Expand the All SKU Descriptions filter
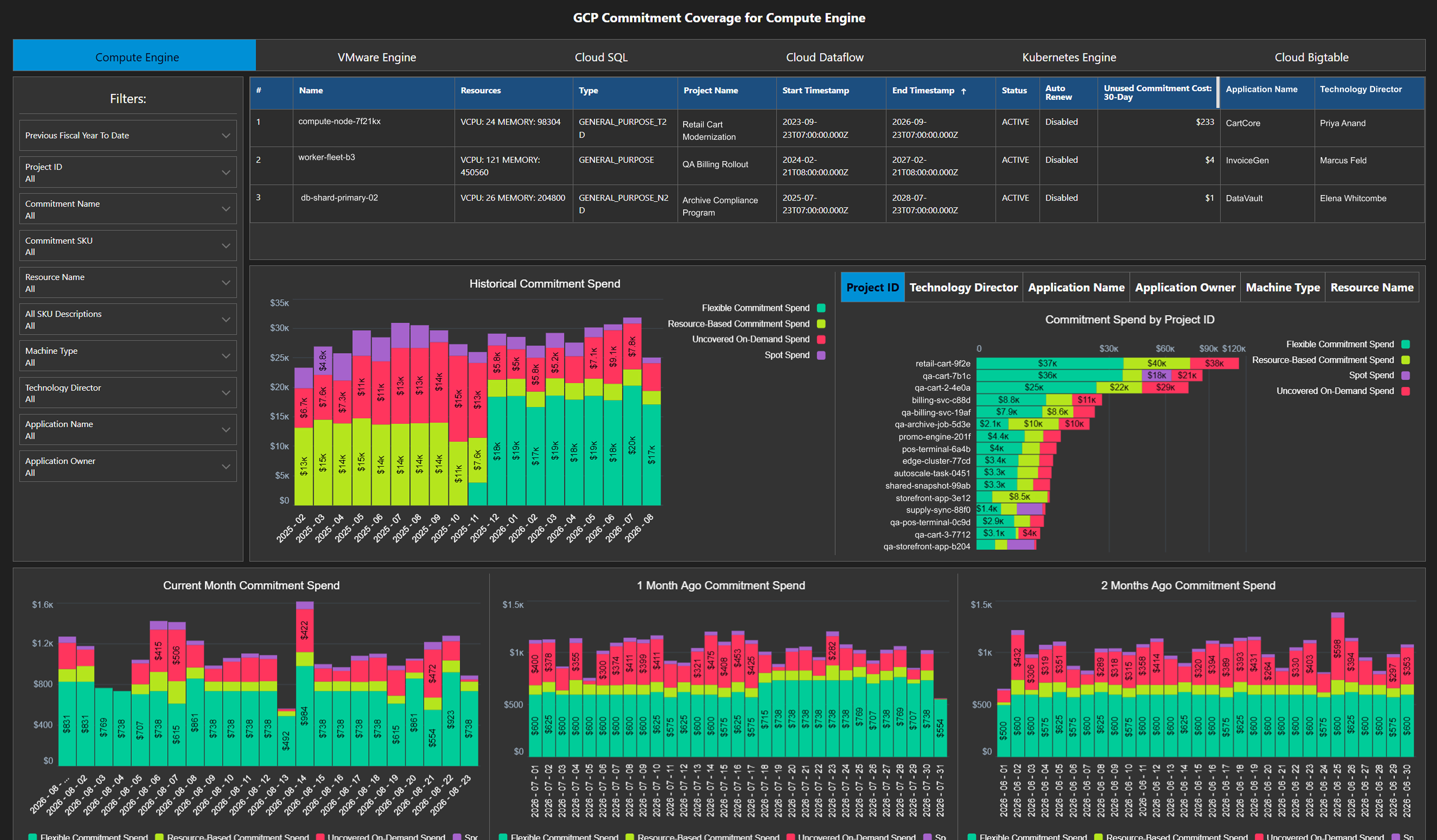 [x=128, y=319]
